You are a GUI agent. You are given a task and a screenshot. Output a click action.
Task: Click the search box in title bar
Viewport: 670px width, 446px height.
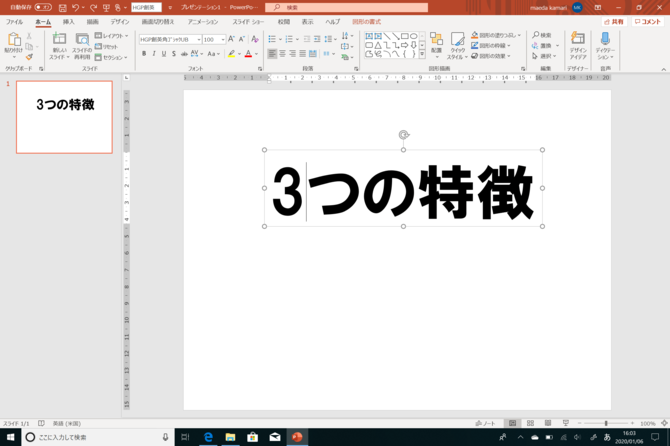(347, 7)
